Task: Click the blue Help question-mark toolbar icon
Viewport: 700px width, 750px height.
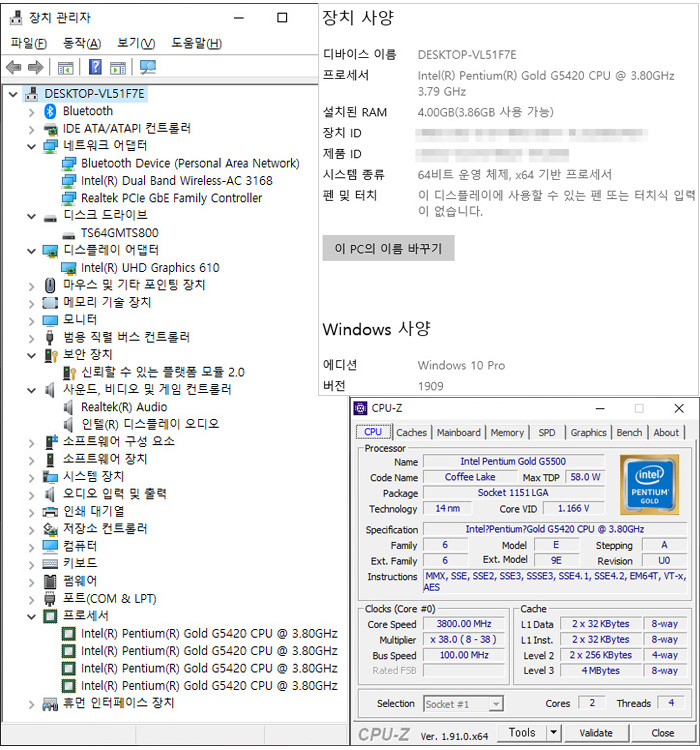Action: click(95, 67)
